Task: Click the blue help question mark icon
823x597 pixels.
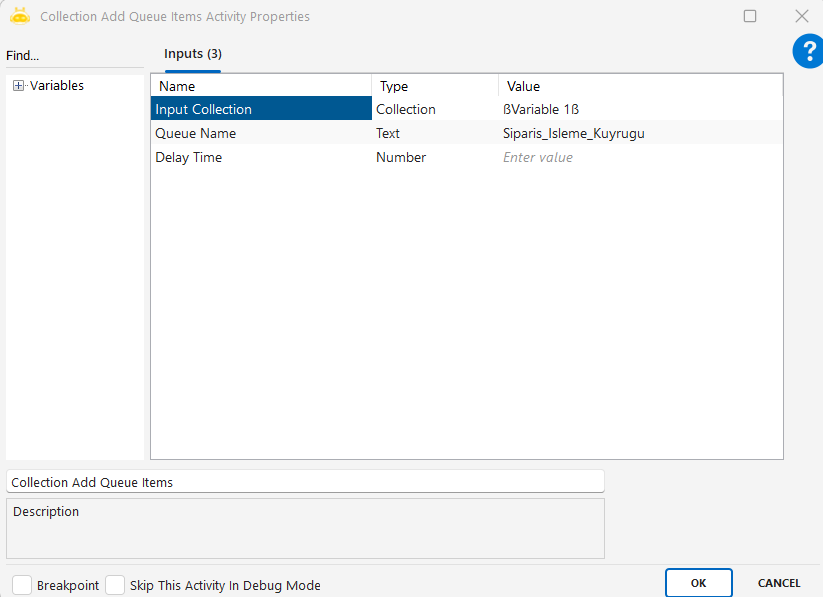Action: pos(807,51)
